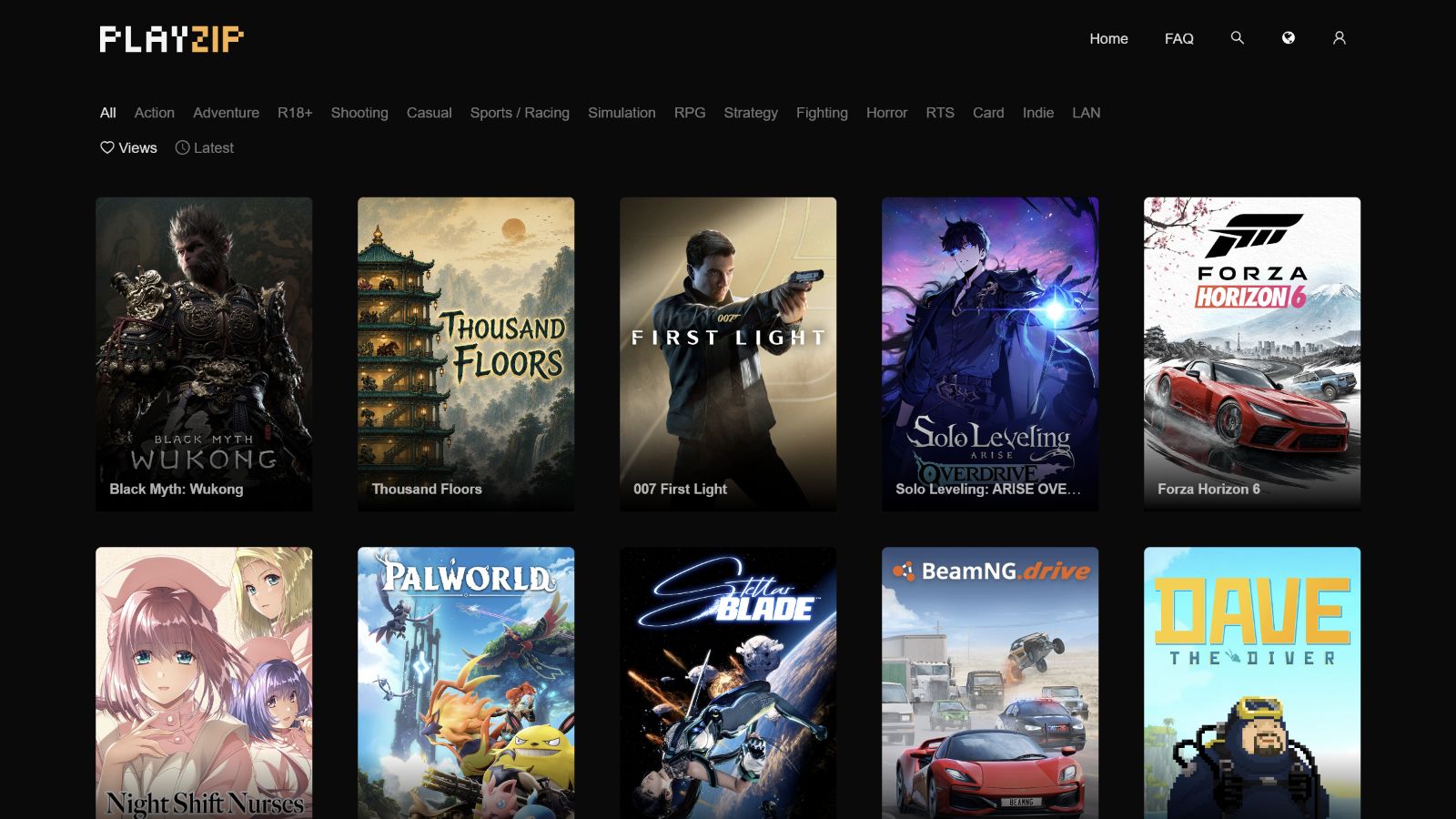Open the Night Shift Nurses game card

coord(204,682)
